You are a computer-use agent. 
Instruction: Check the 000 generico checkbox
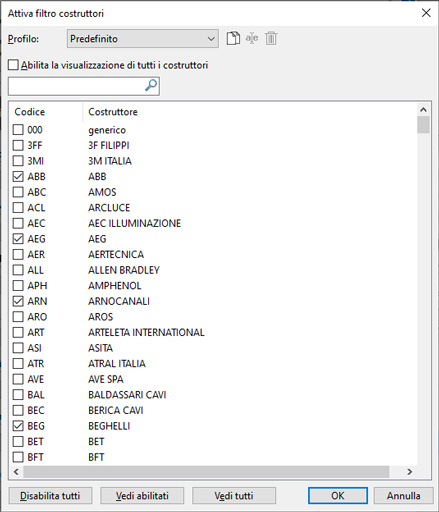[x=18, y=130]
